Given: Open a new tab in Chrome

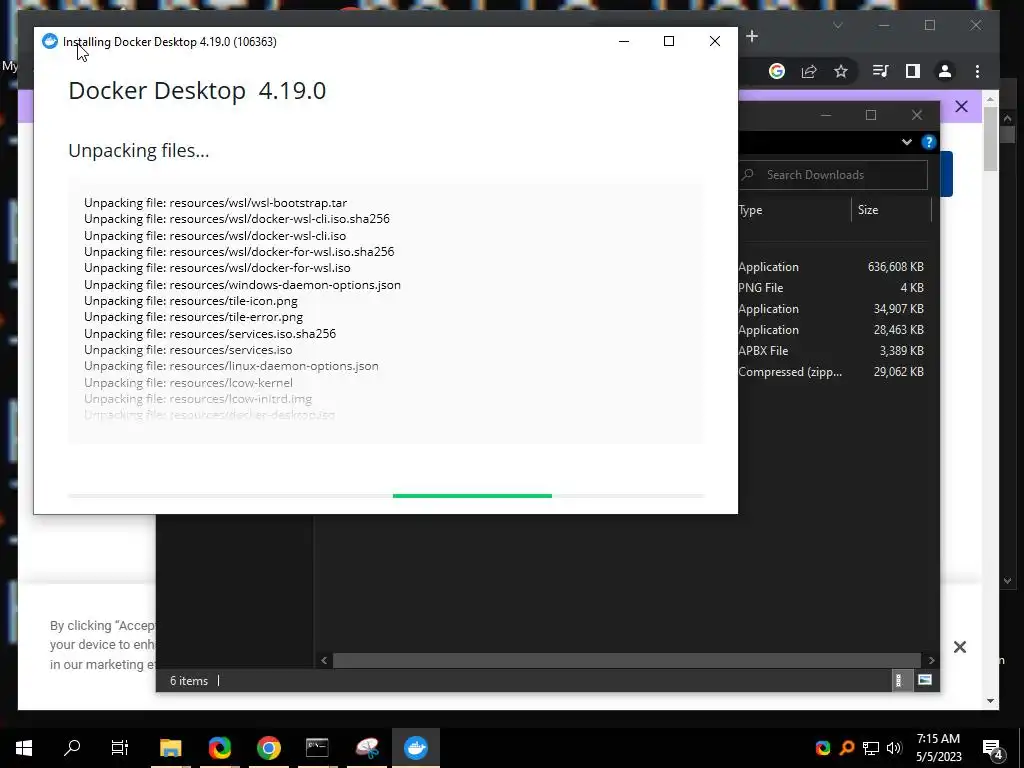Looking at the screenshot, I should [752, 36].
